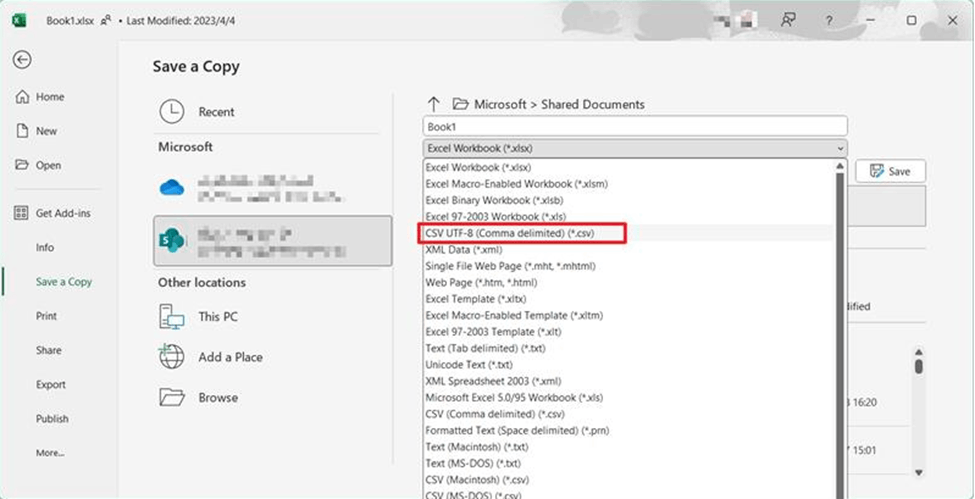Go to the Info page
This screenshot has width=975, height=499.
coord(45,248)
